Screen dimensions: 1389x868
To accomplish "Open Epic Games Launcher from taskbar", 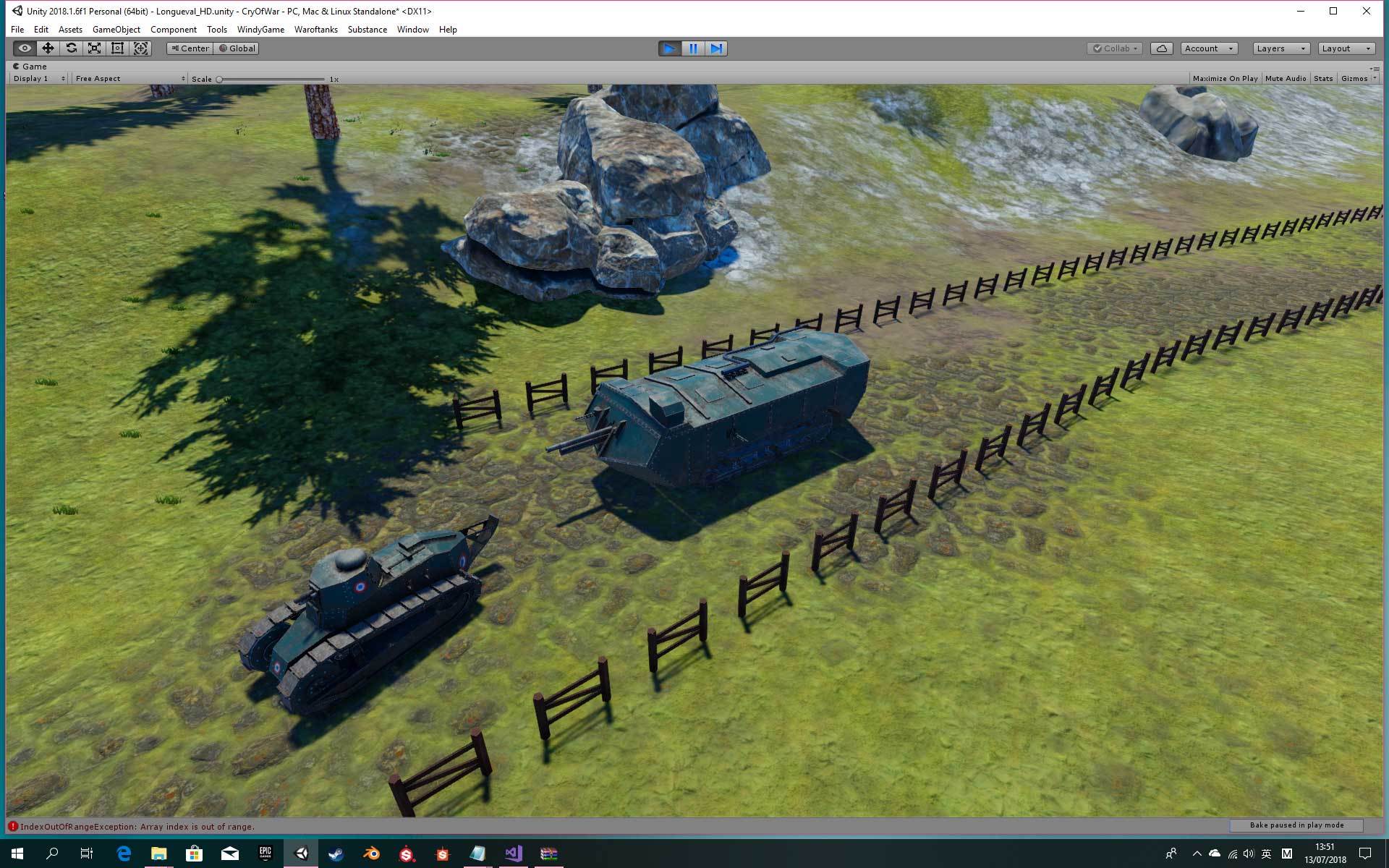I will point(266,854).
